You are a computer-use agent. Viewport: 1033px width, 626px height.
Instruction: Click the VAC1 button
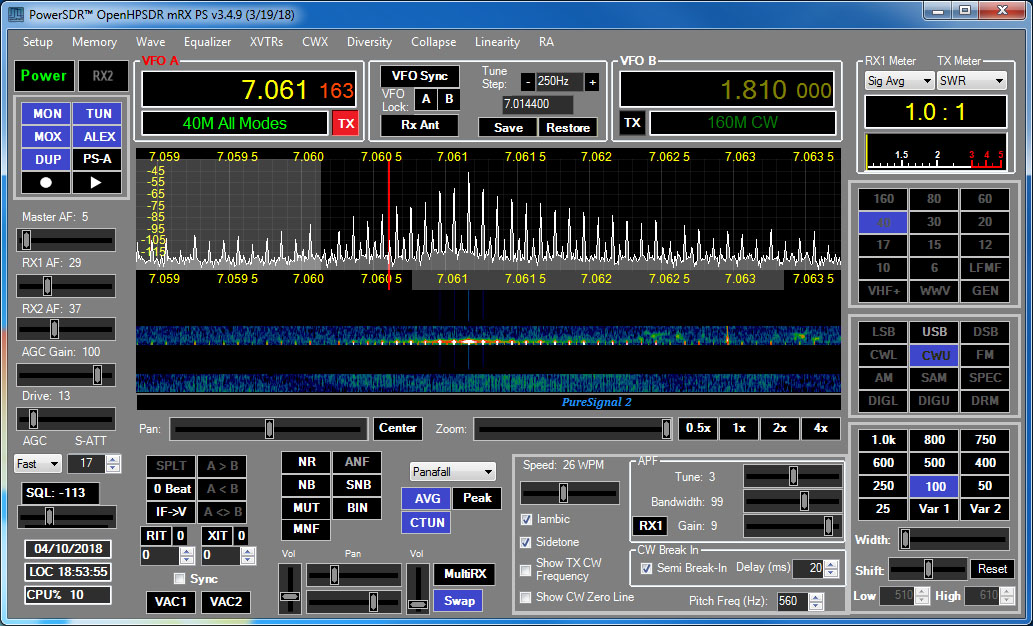(171, 602)
